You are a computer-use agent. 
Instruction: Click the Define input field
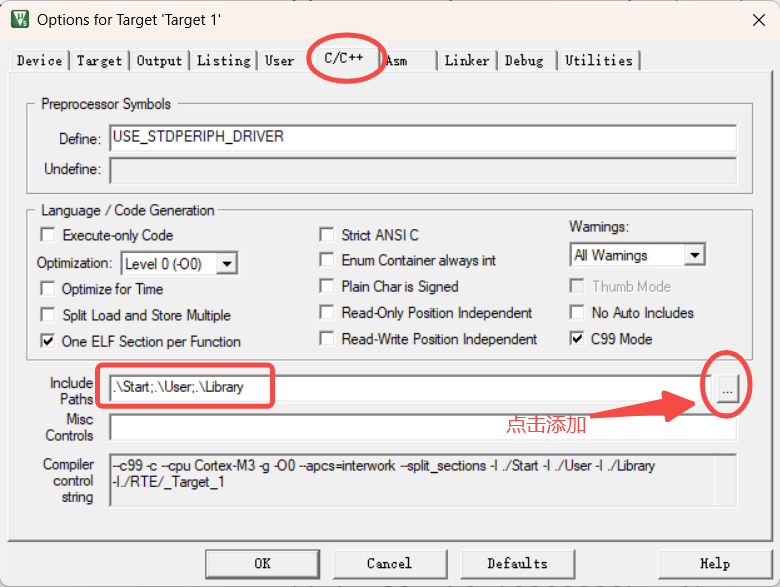pyautogui.click(x=423, y=138)
